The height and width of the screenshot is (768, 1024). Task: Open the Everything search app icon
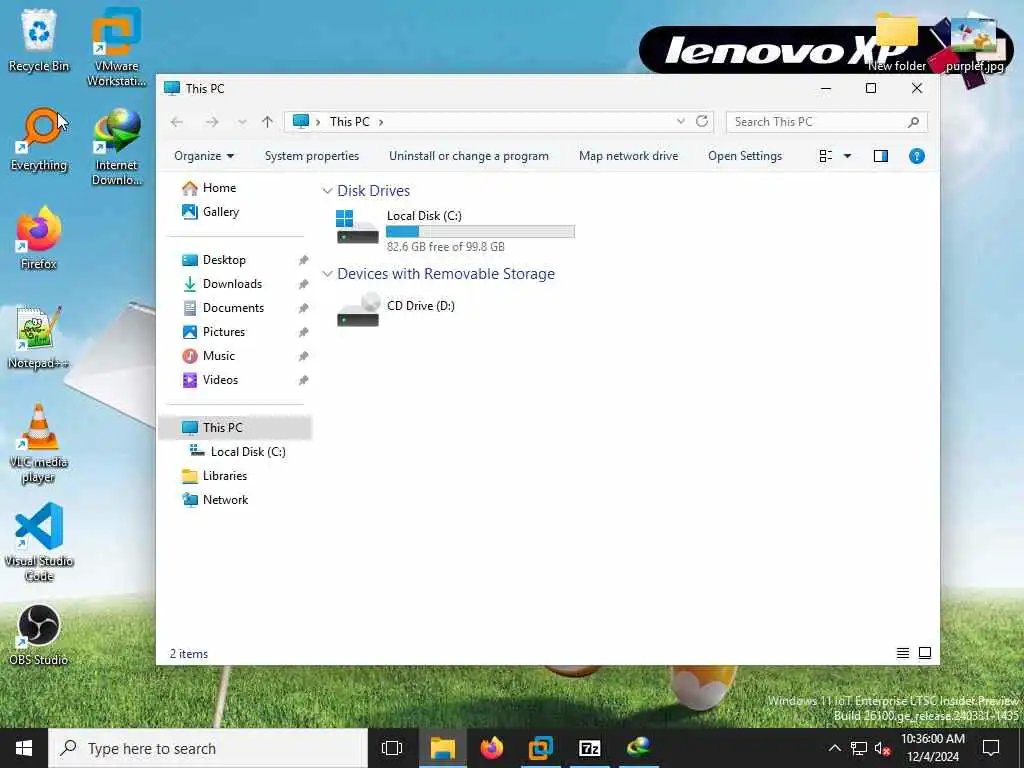tap(39, 140)
